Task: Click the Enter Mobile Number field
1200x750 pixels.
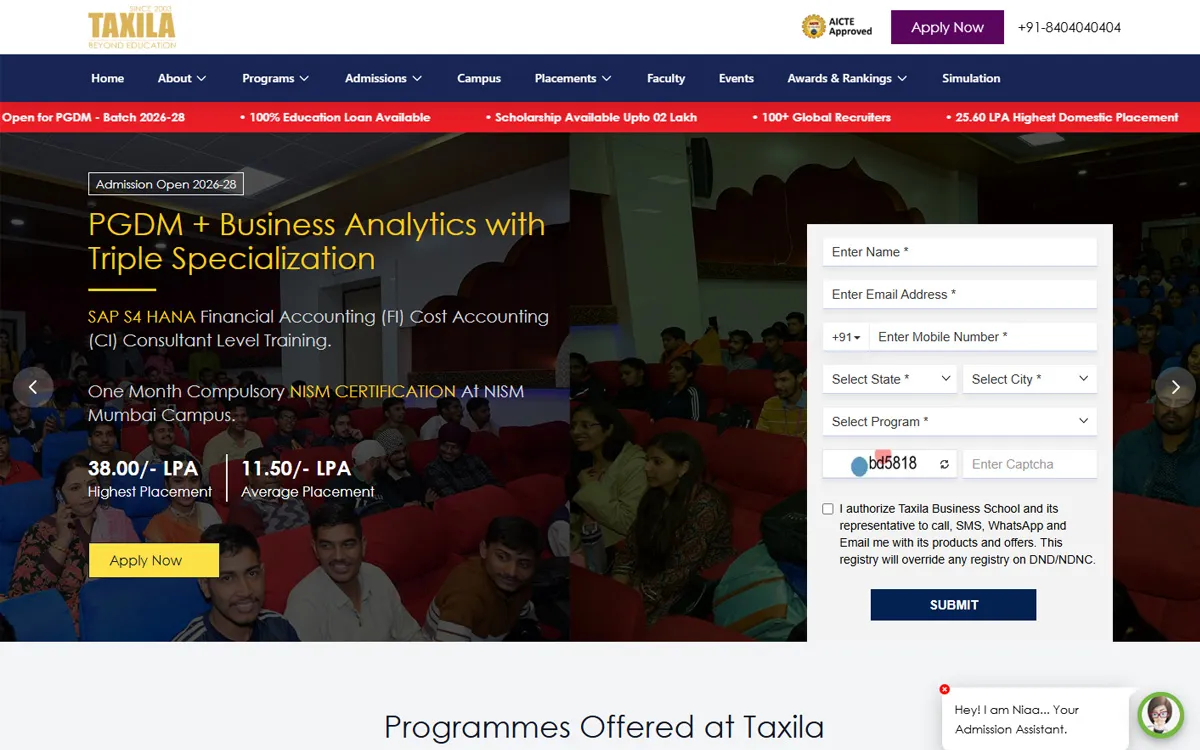Action: (x=983, y=337)
